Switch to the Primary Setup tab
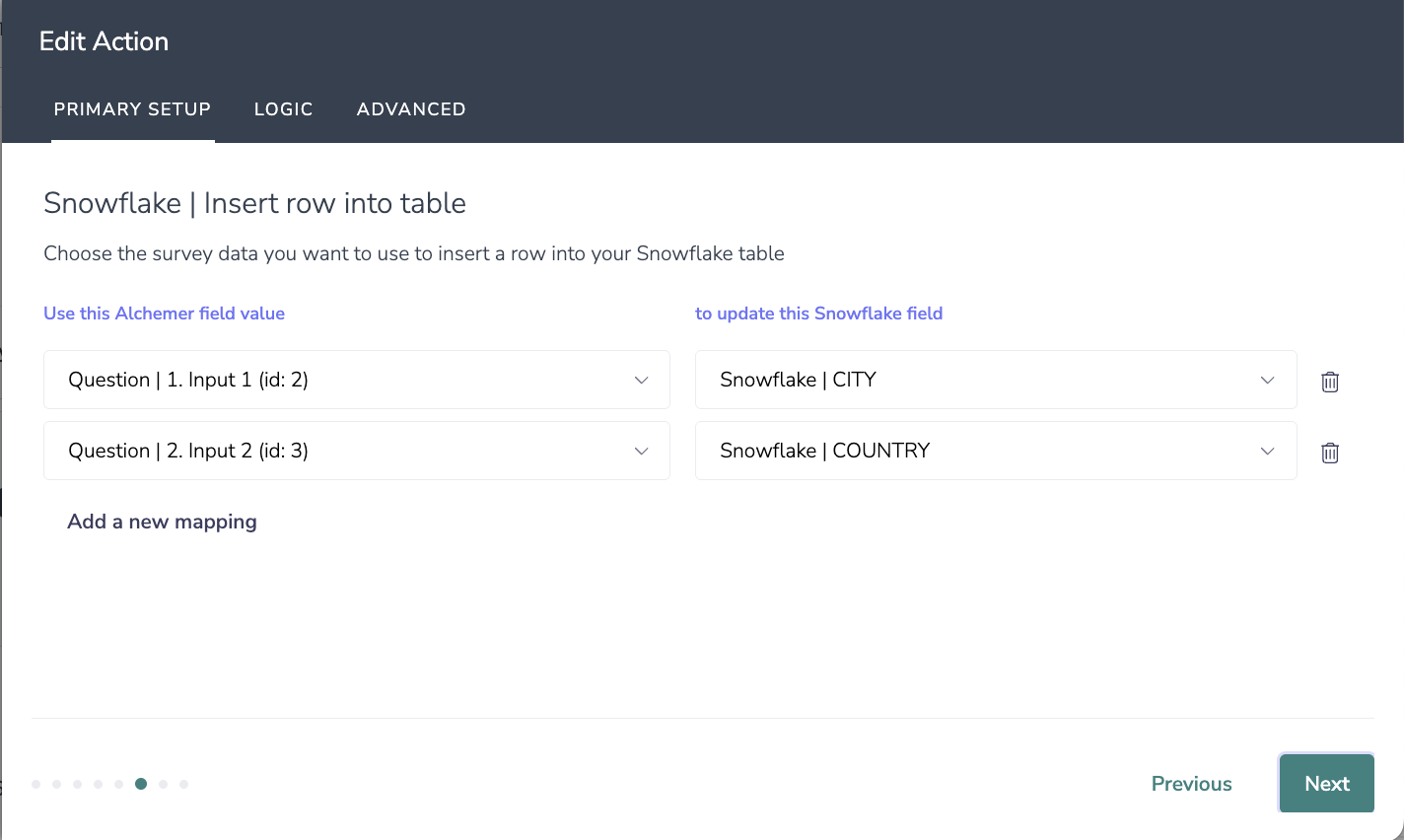This screenshot has height=840, width=1404. tap(132, 109)
